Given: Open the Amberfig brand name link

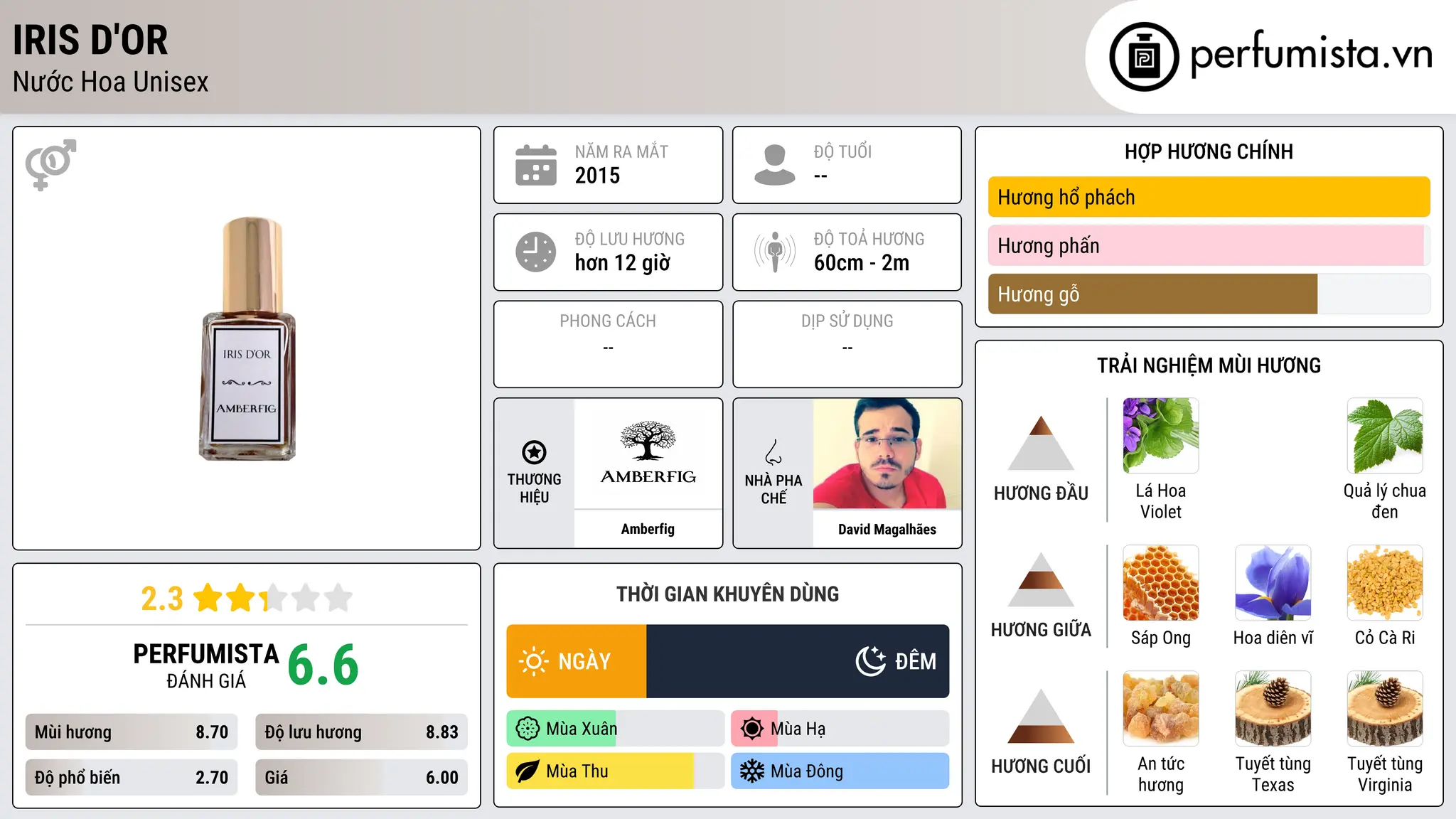Looking at the screenshot, I should coord(648,529).
